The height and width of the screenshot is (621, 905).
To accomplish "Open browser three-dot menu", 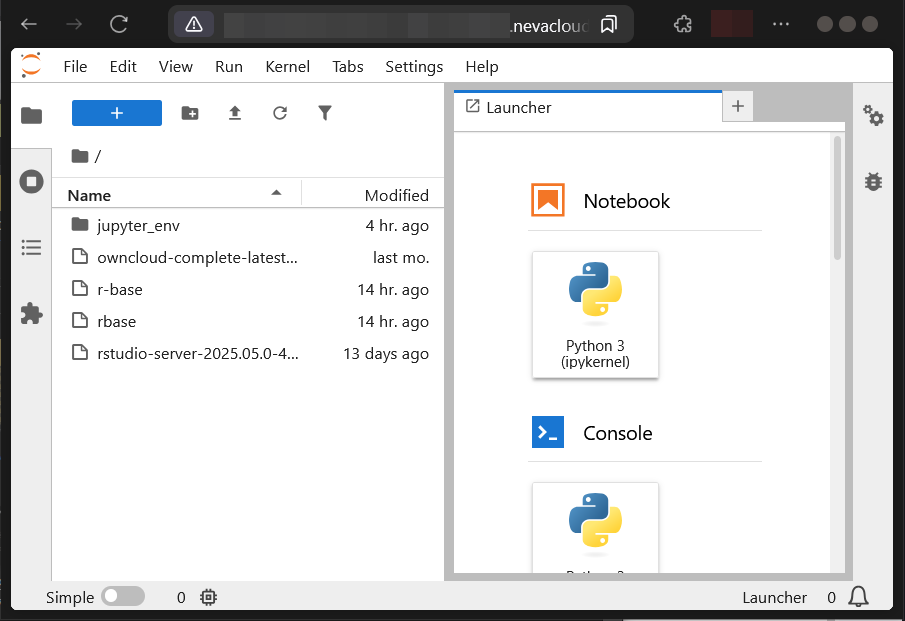I will tap(781, 24).
